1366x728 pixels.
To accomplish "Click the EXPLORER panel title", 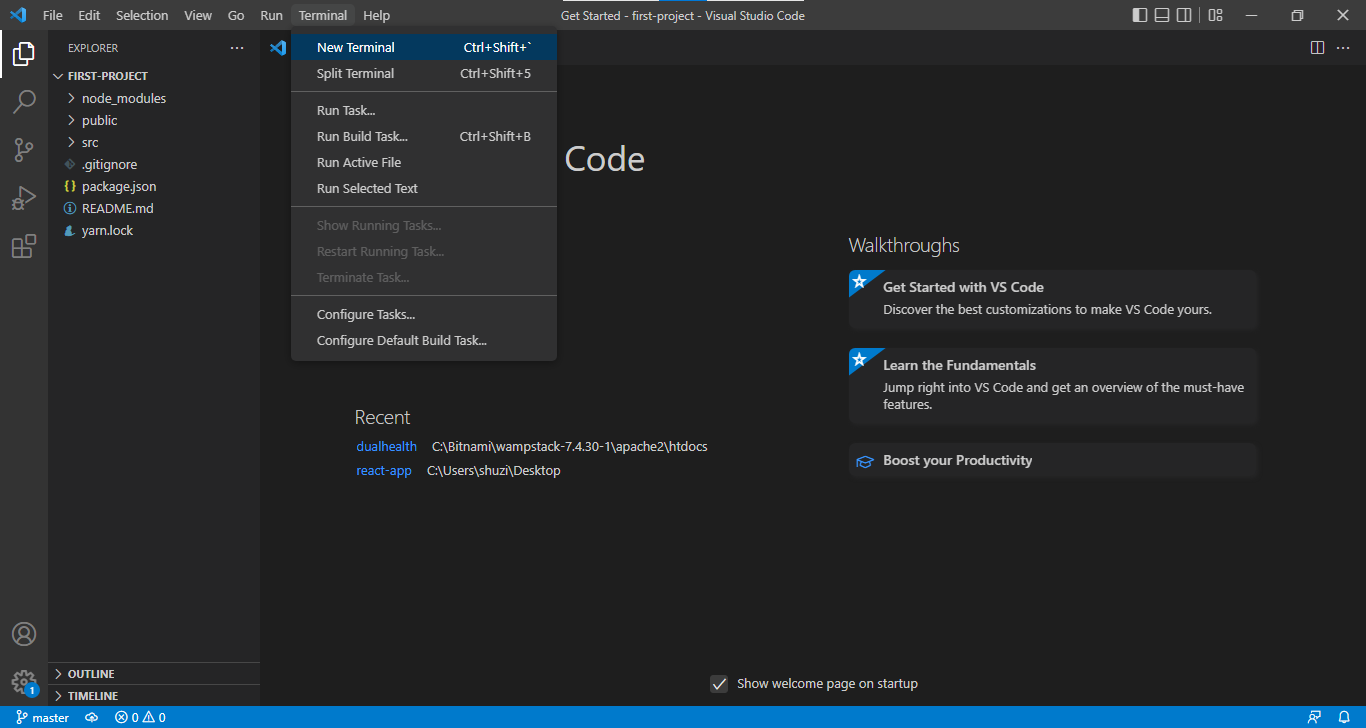I will point(93,48).
